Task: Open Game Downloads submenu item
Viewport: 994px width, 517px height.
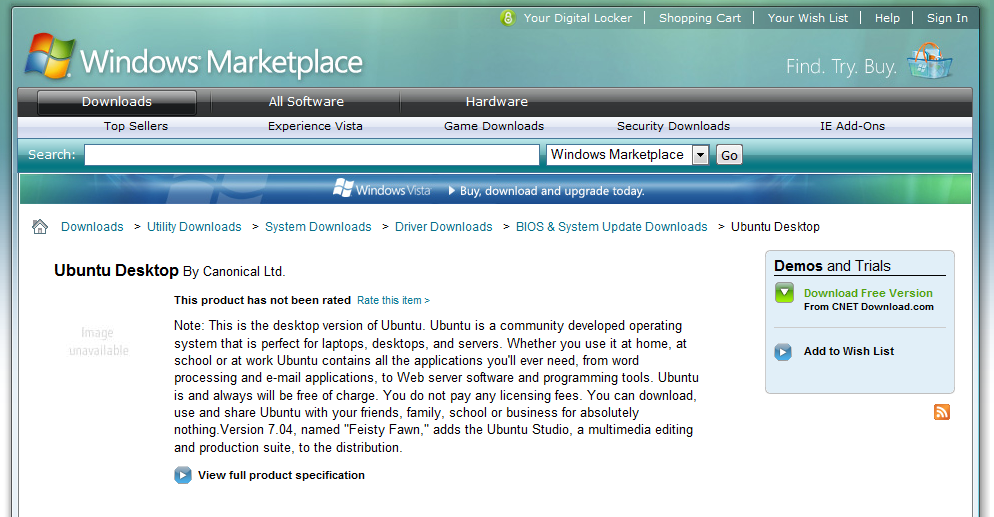Action: 494,126
